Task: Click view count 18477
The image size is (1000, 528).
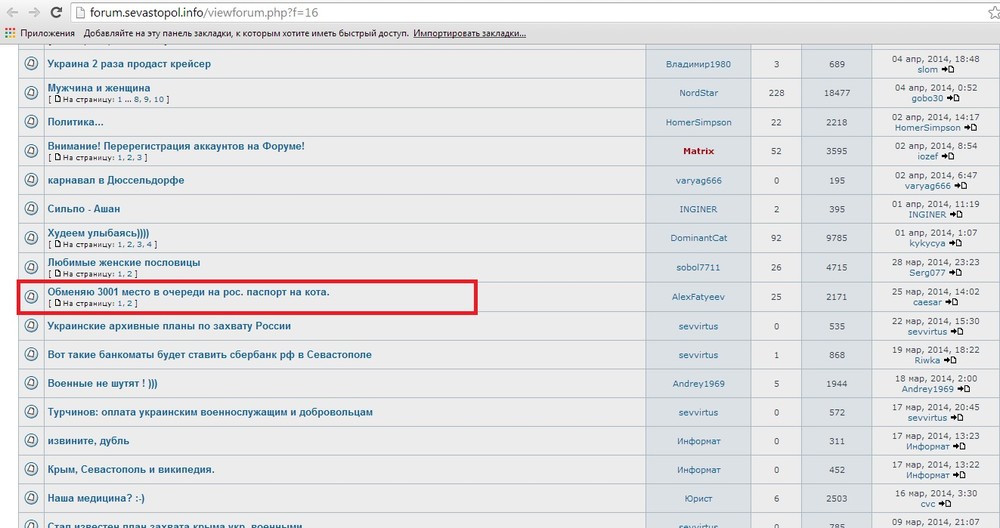Action: click(x=837, y=92)
